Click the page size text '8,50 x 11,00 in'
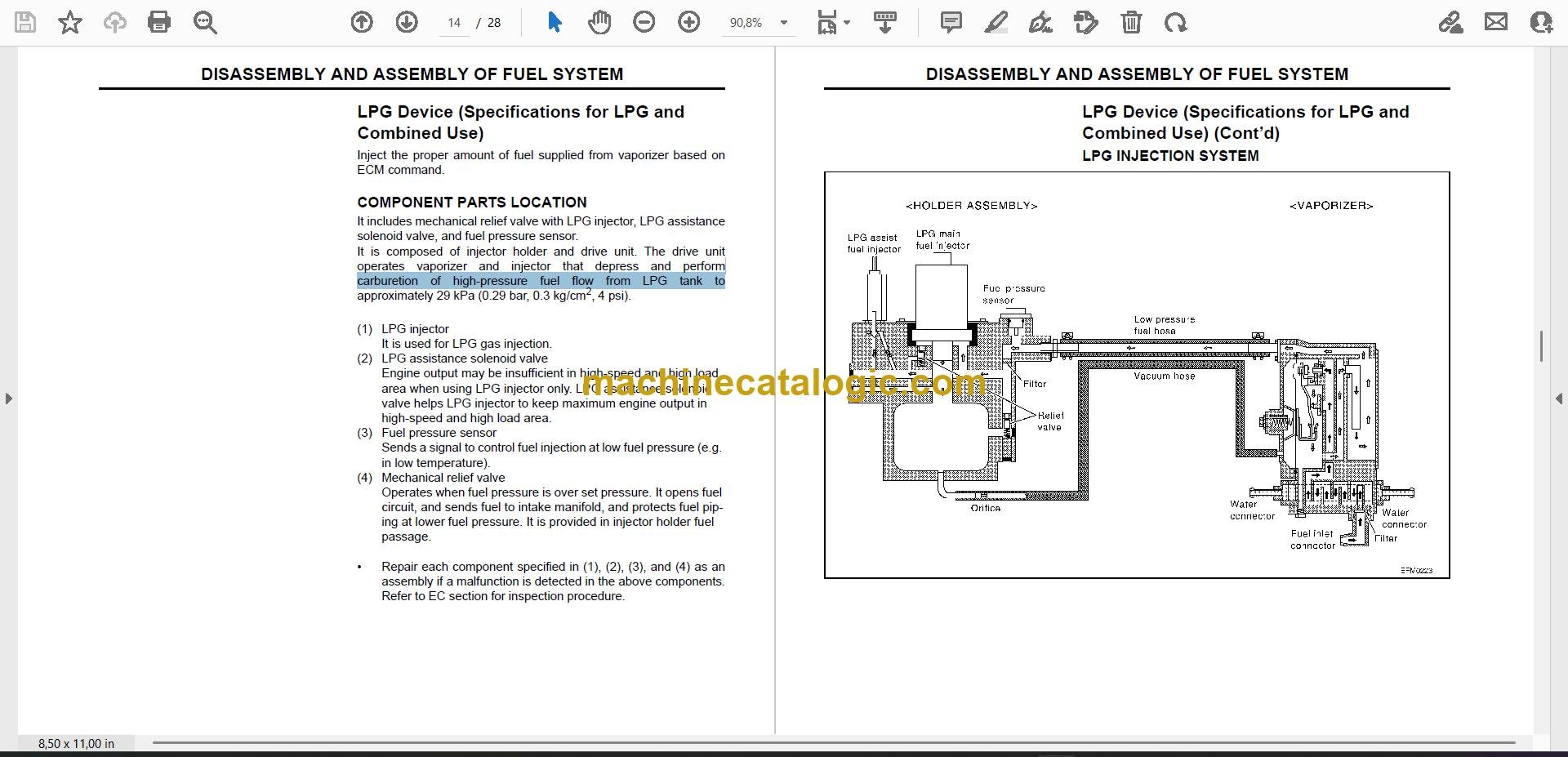Viewport: 1568px width, 757px height. click(x=76, y=743)
